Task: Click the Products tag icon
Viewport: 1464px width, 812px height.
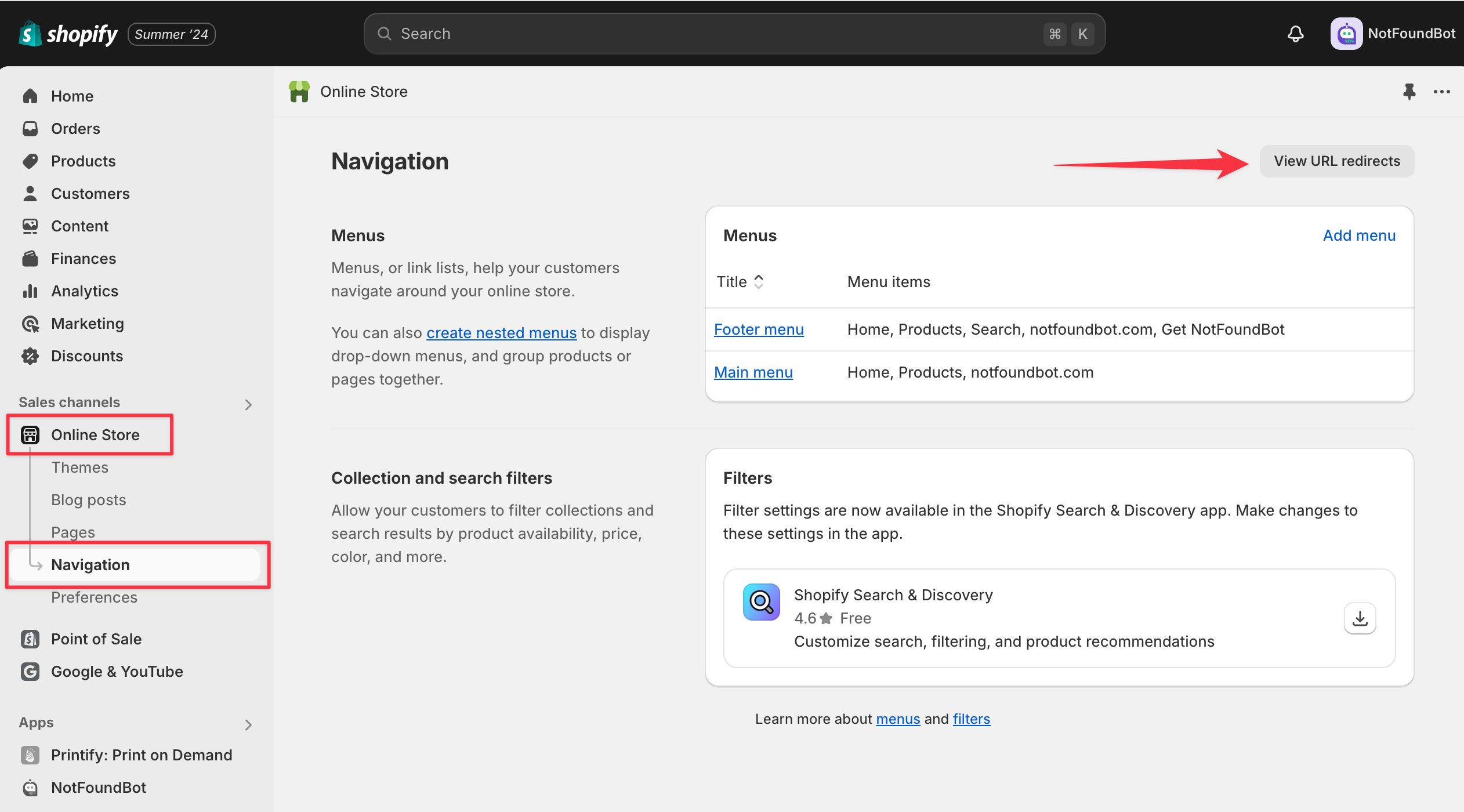Action: point(30,161)
